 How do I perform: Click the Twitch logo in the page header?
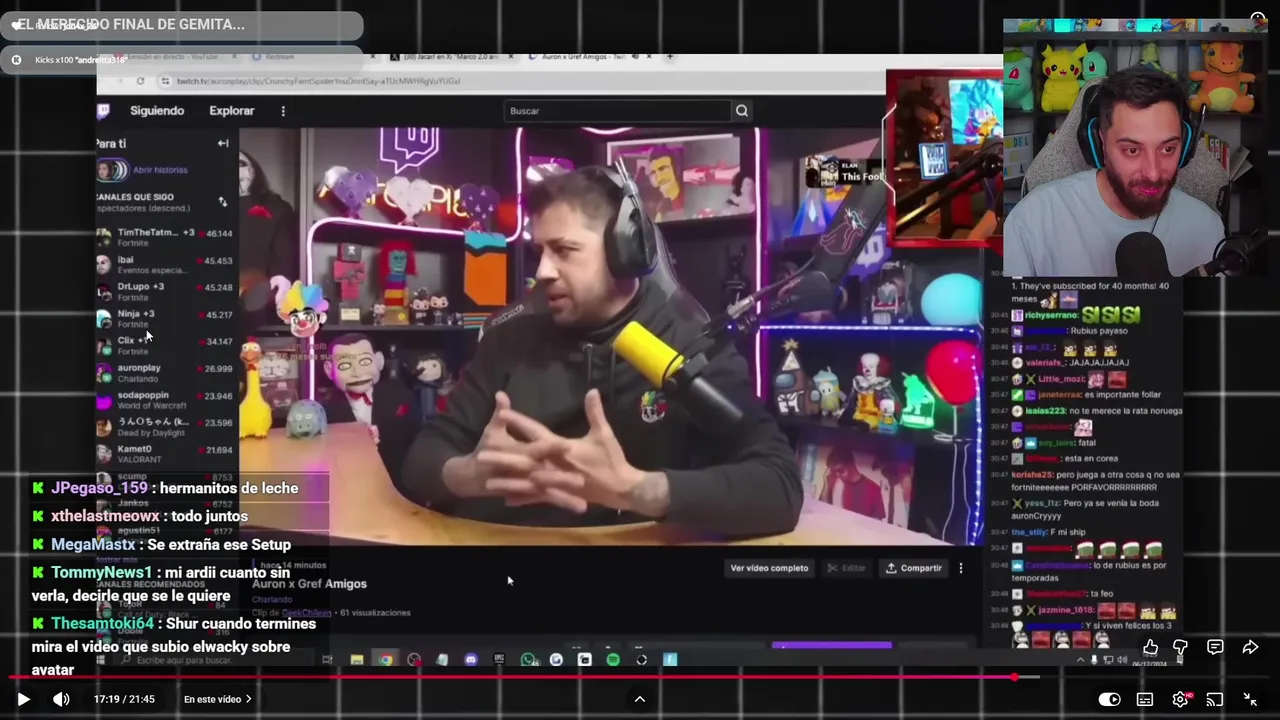(x=103, y=111)
